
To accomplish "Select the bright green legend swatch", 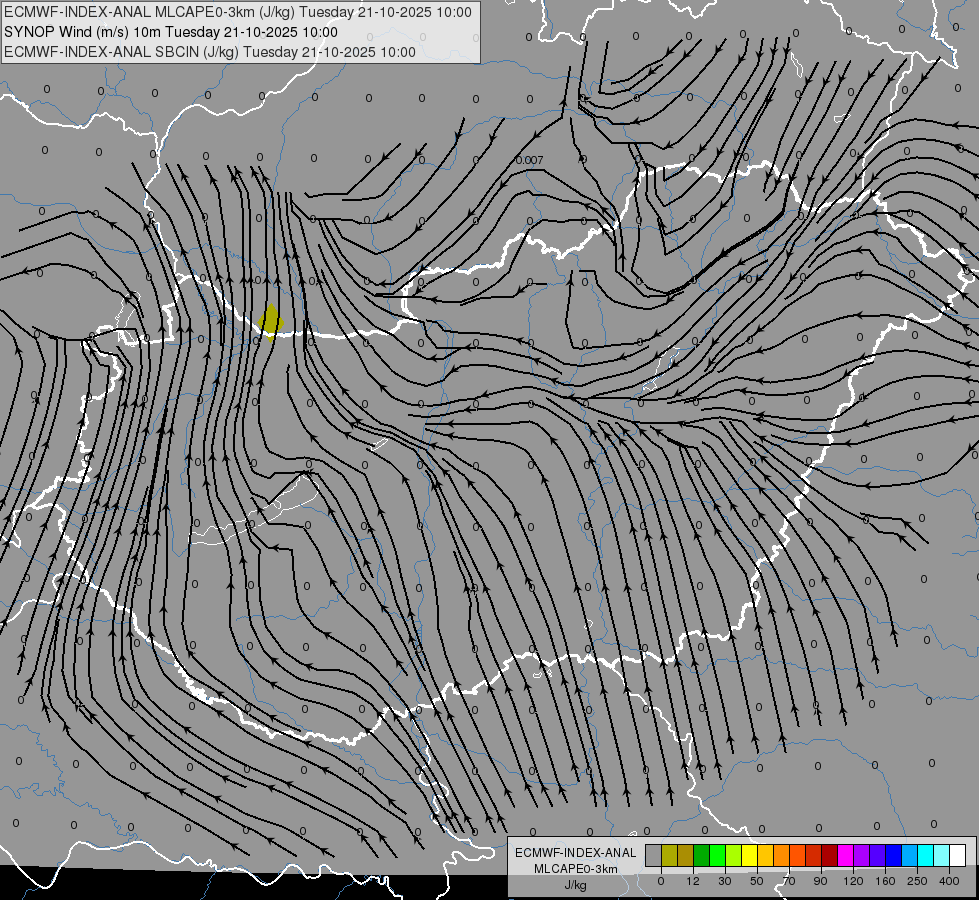I will pos(717,855).
